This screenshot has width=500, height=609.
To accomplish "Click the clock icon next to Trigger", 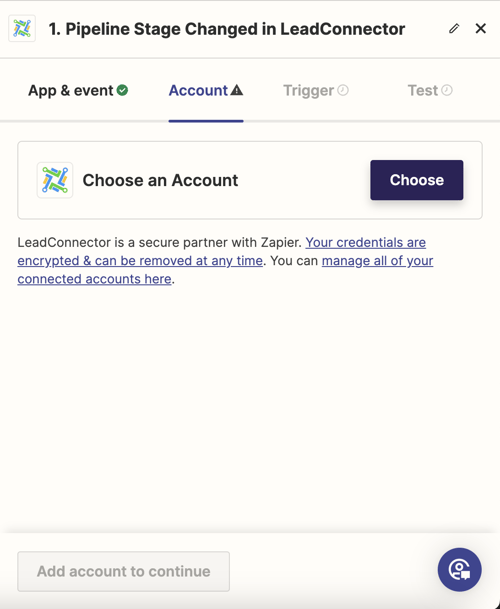I will click(x=343, y=90).
